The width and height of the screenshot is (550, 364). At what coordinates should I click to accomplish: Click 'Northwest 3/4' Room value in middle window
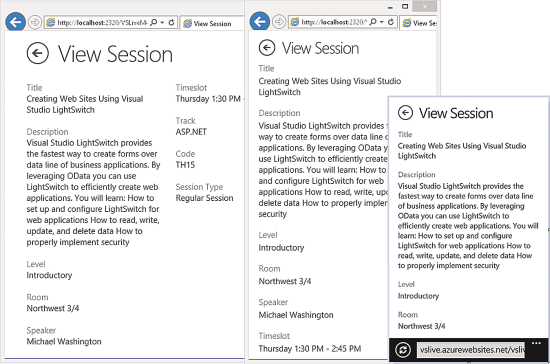tap(285, 281)
